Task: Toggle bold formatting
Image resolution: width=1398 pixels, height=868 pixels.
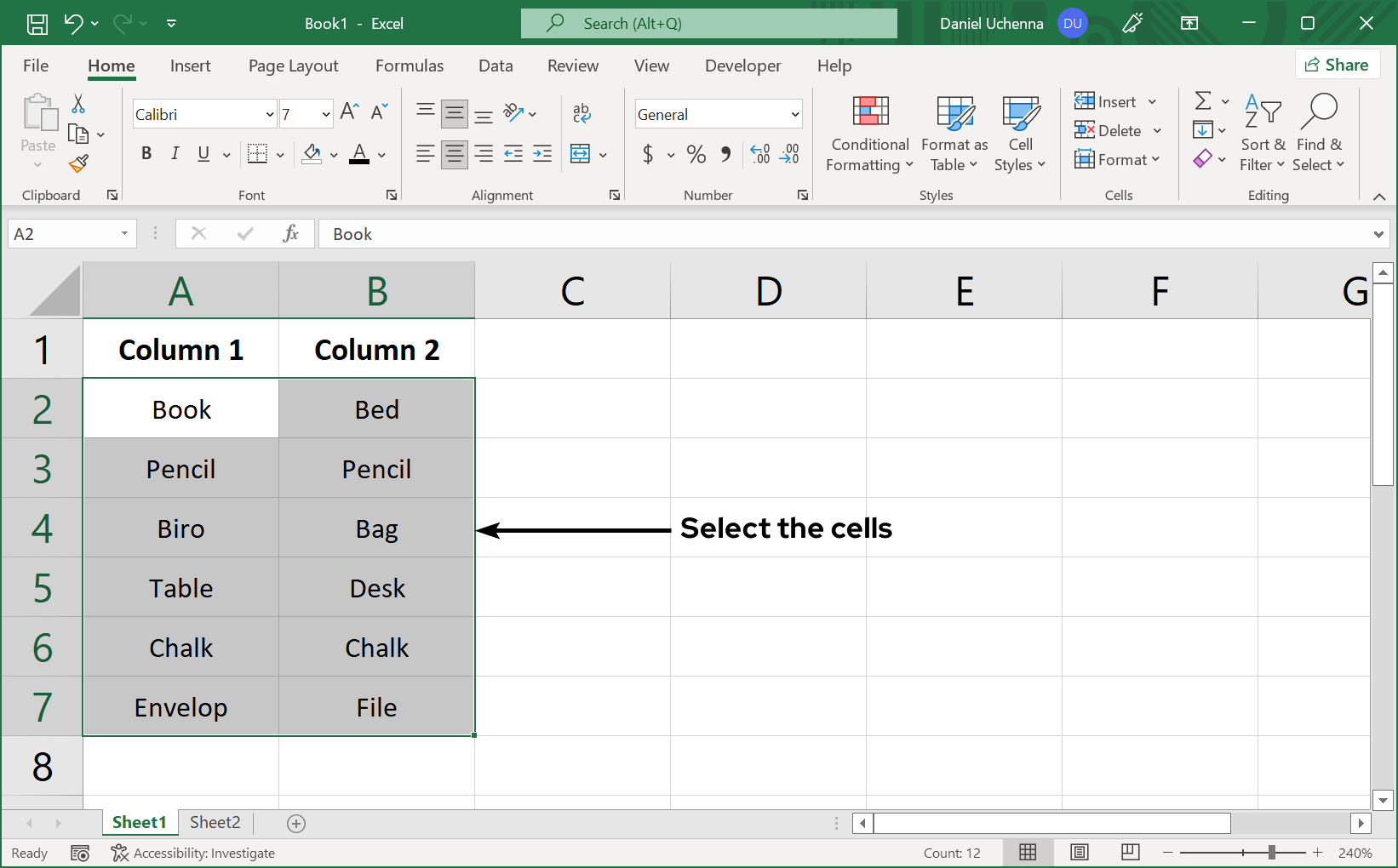Action: (146, 154)
